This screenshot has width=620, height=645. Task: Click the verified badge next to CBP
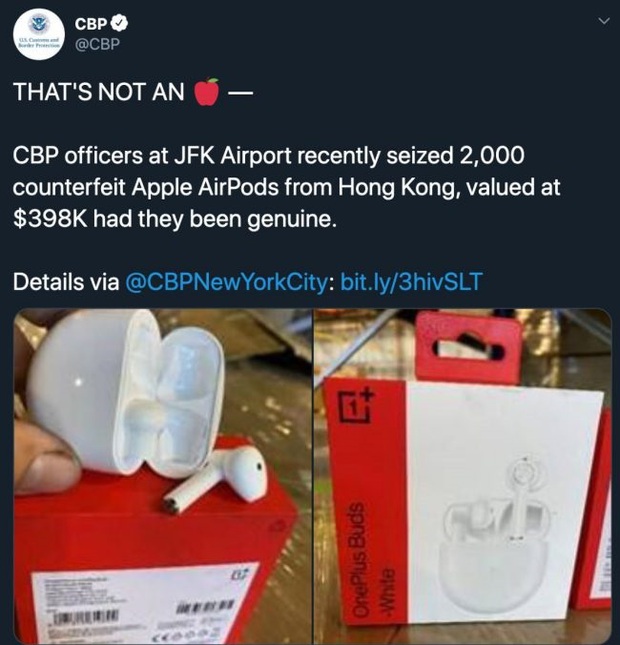tap(120, 23)
